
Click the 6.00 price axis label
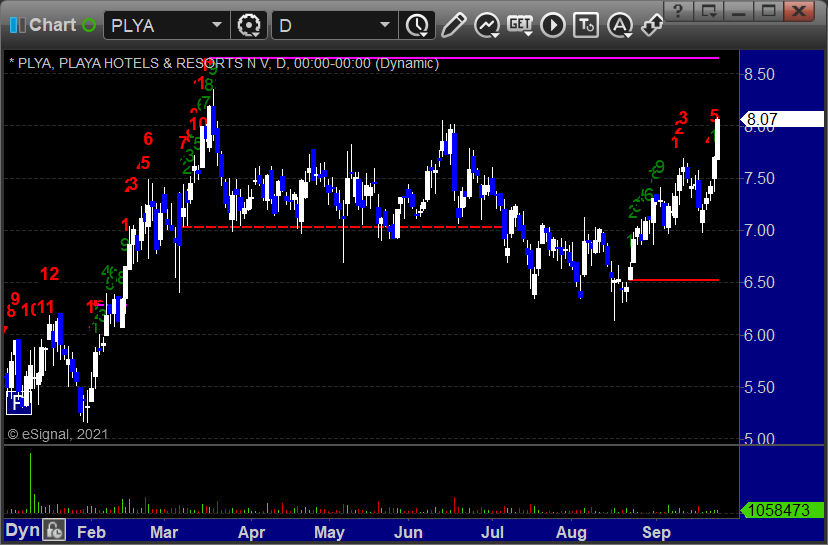pyautogui.click(x=759, y=335)
